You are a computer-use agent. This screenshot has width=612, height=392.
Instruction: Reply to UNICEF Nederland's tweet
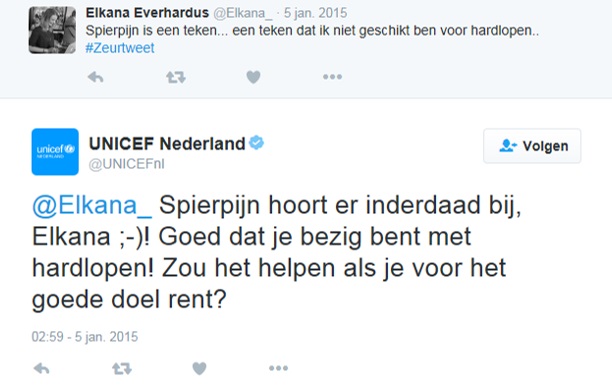pos(42,368)
